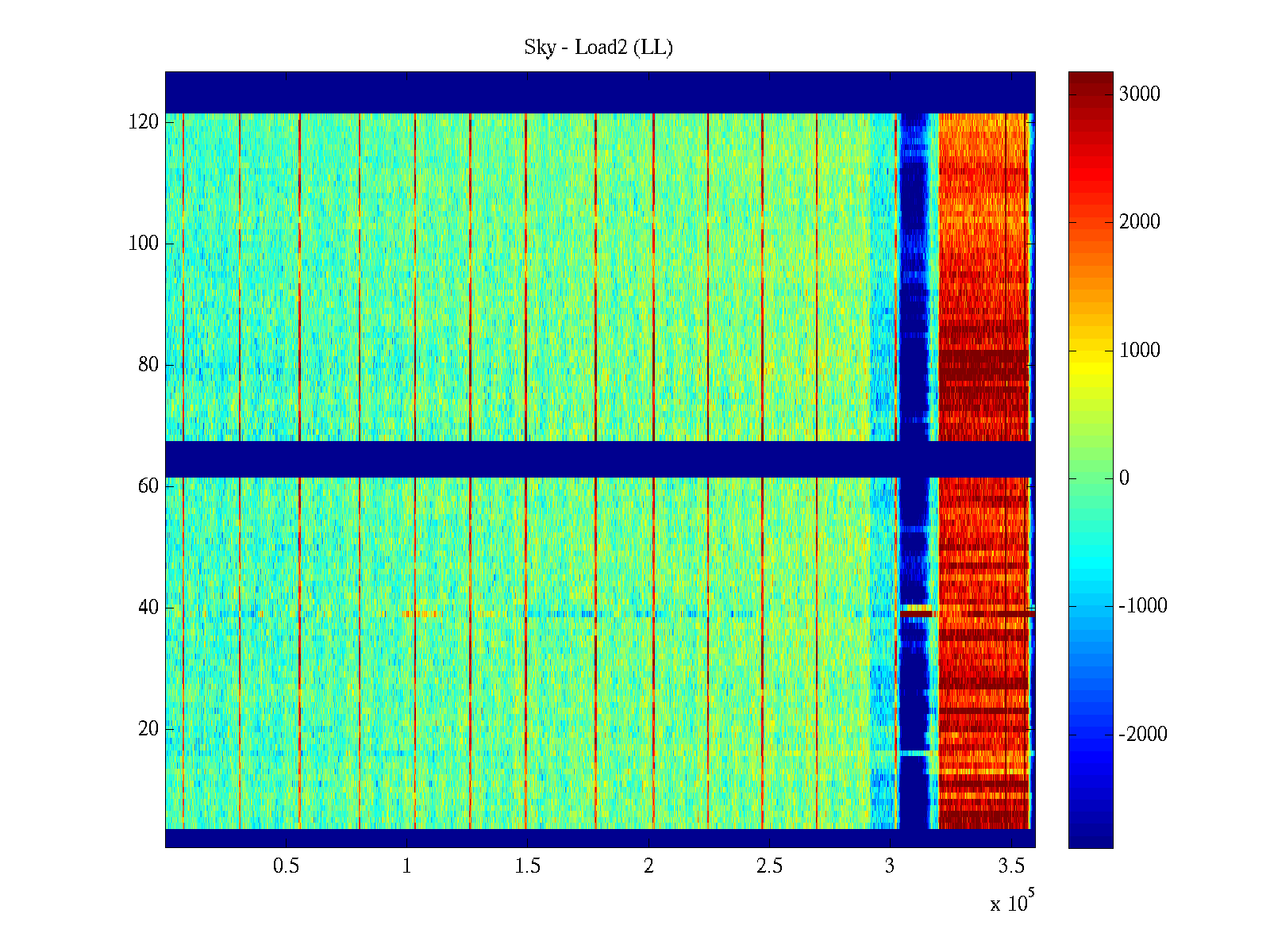Click the x-axis tick label 3.5
1270x952 pixels.
click(1011, 866)
